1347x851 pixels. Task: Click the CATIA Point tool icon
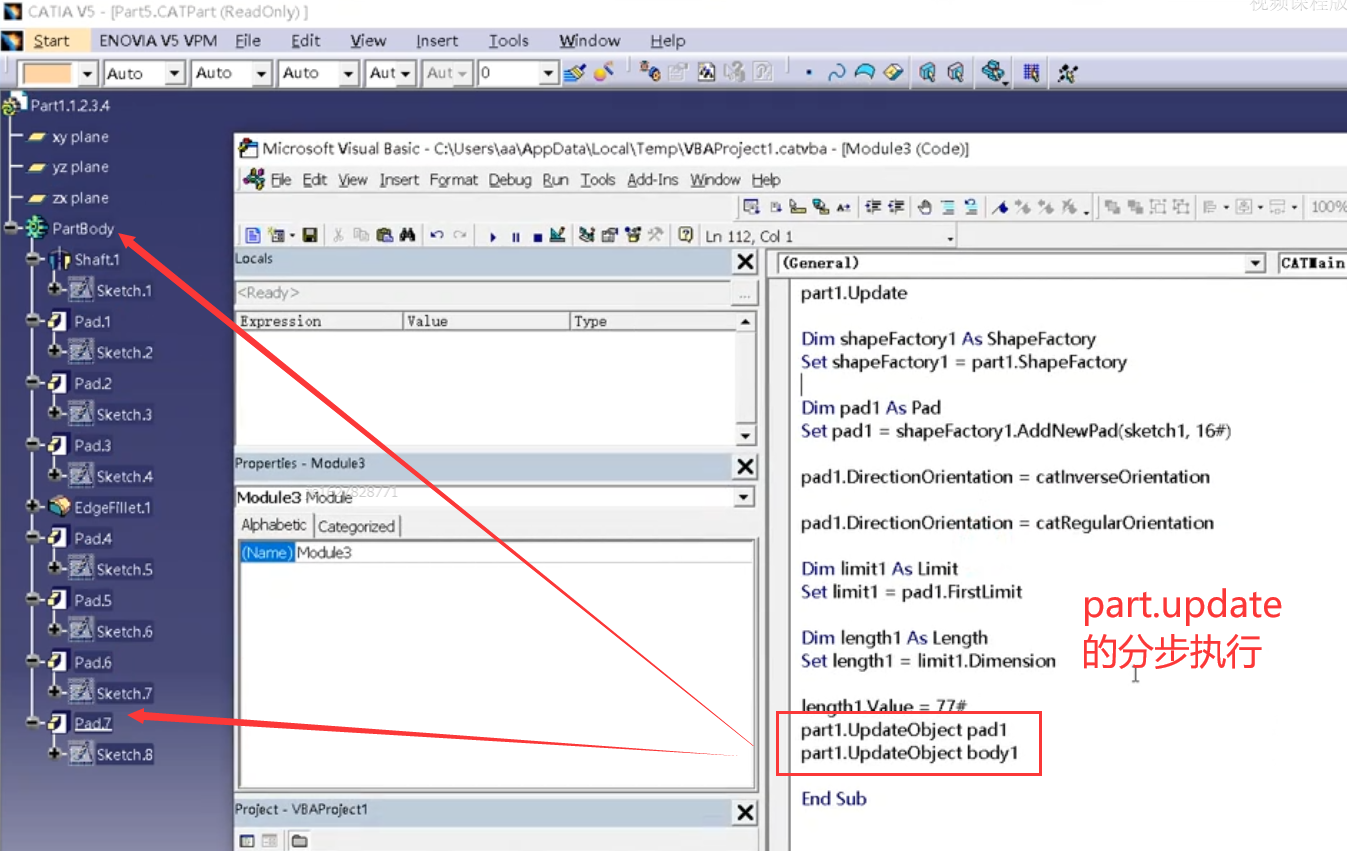coord(808,73)
